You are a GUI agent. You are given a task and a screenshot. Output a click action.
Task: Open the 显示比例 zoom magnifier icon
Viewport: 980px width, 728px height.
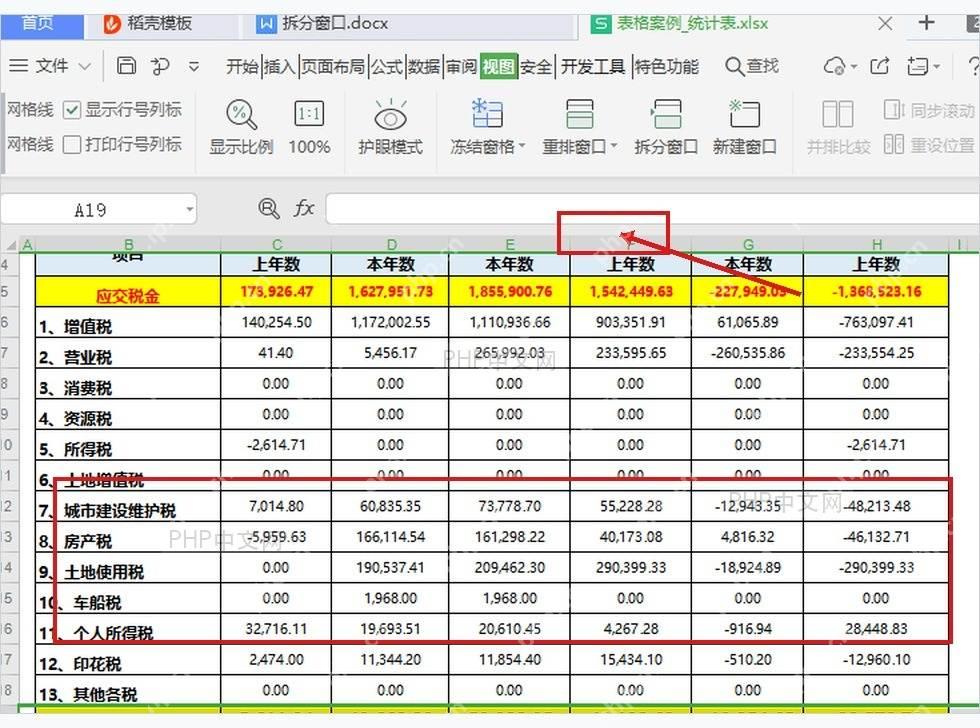pyautogui.click(x=241, y=115)
